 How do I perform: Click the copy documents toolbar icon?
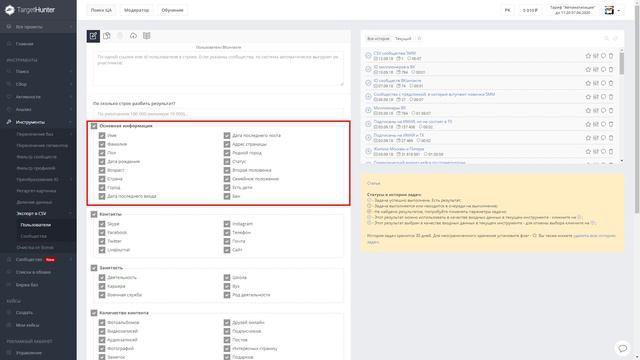pos(107,36)
